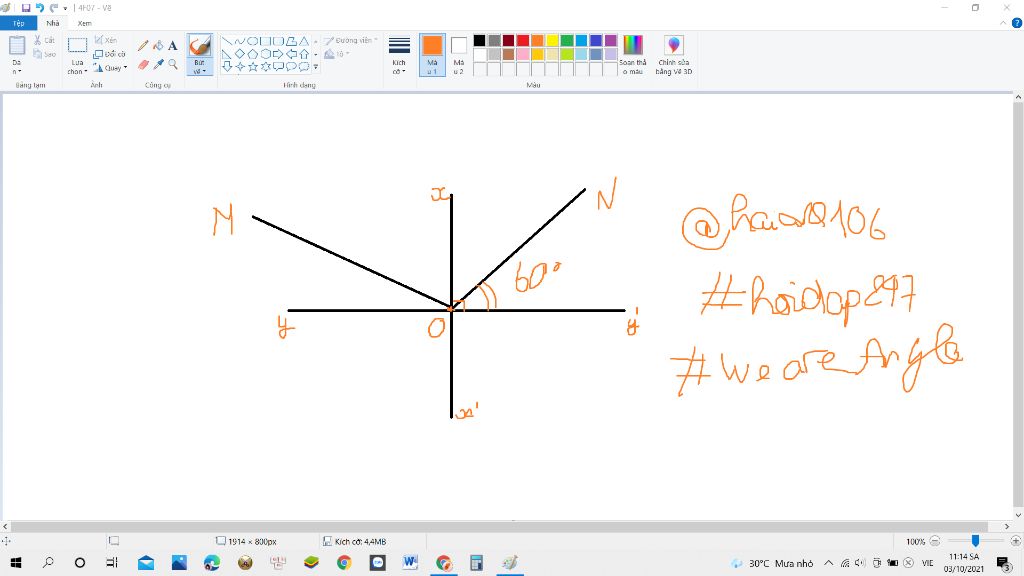Select the Text tool
This screenshot has width=1024, height=576.
172,46
